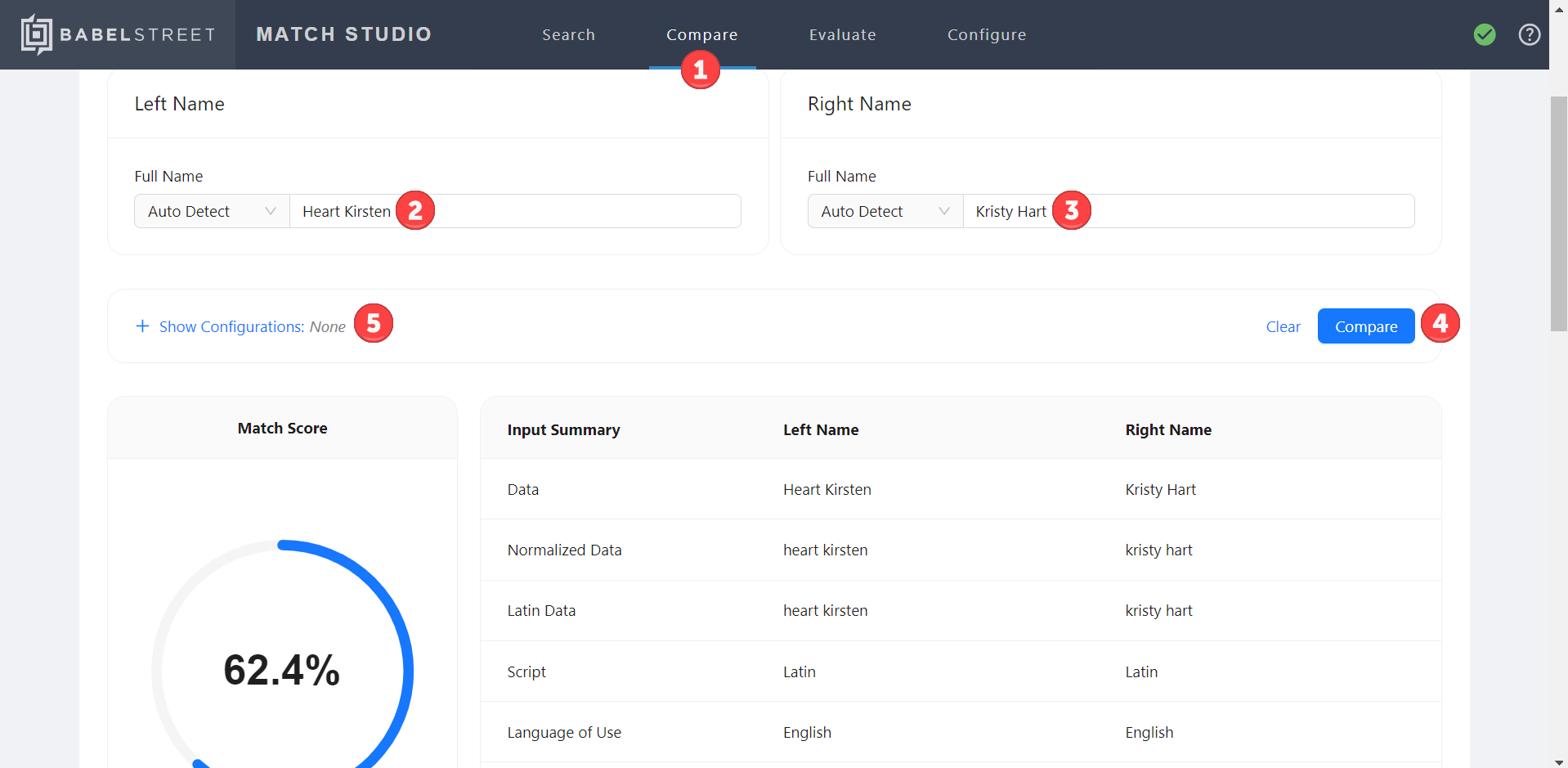1568x768 pixels.
Task: Click the Left Name input with Heart Kirsten
Action: click(515, 211)
